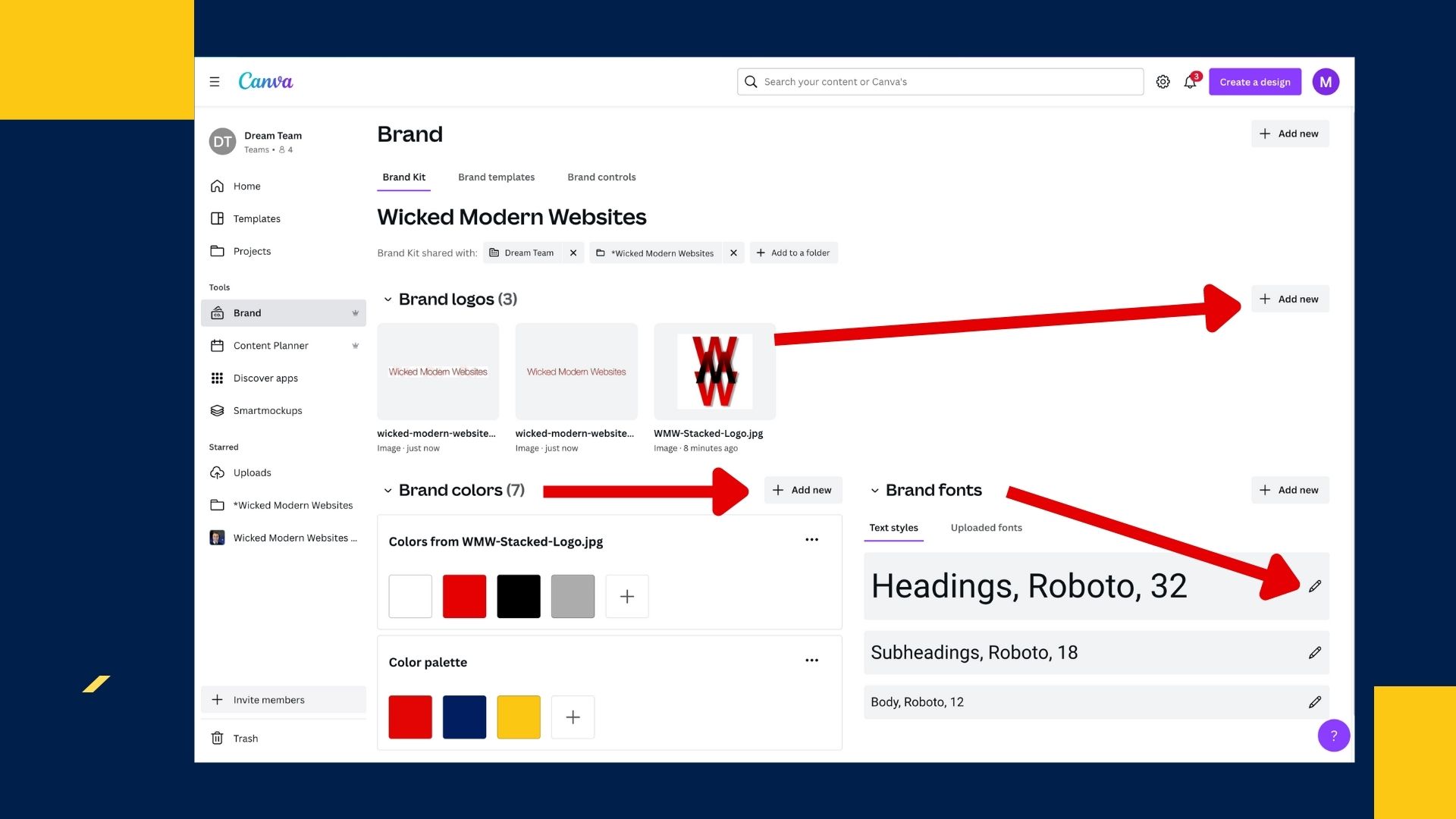Click Add to a folder

(x=793, y=253)
